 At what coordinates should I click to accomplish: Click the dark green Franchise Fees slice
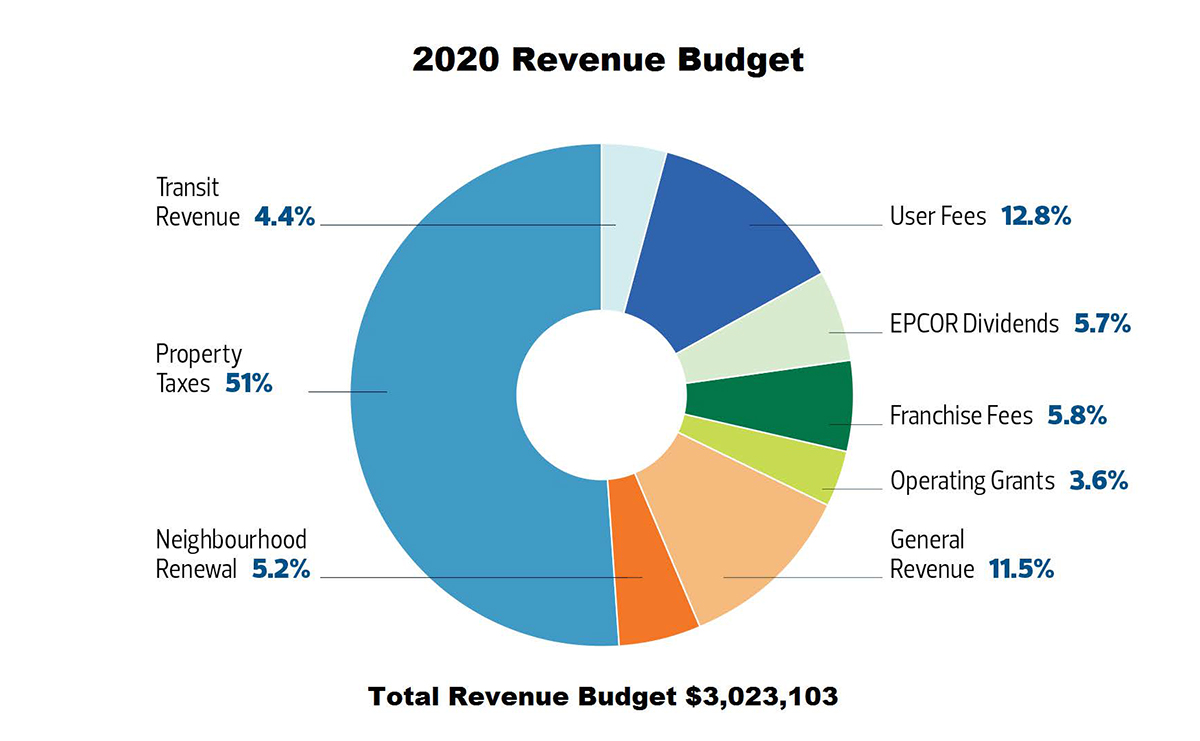pyautogui.click(x=790, y=404)
